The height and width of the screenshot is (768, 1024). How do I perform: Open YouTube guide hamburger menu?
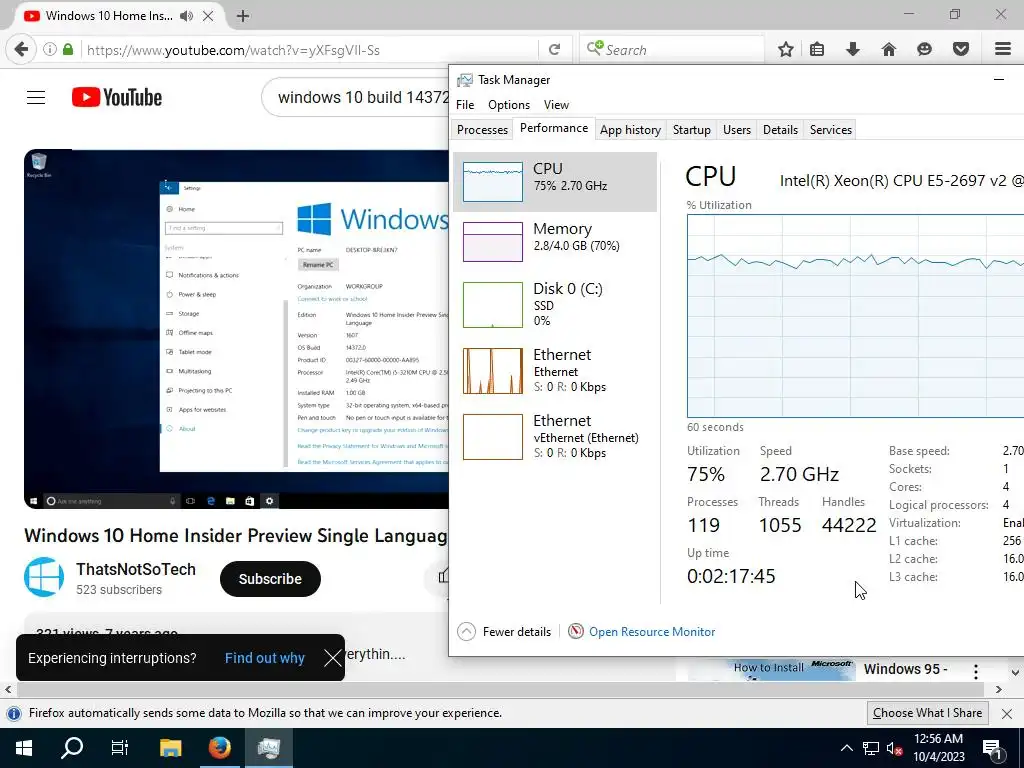[36, 98]
